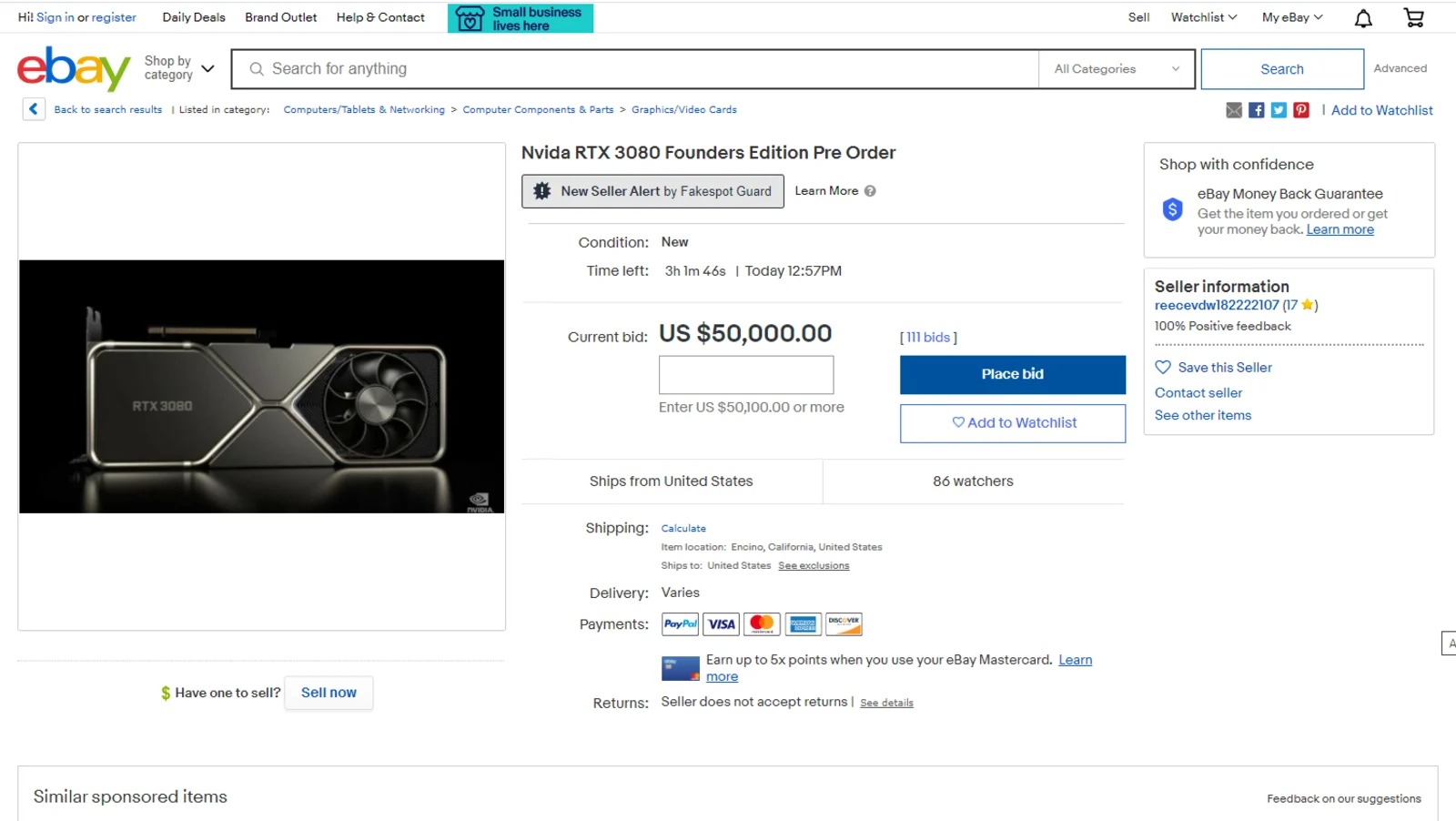Image resolution: width=1456 pixels, height=821 pixels.
Task: Click the eBay logo
Action: 74,69
